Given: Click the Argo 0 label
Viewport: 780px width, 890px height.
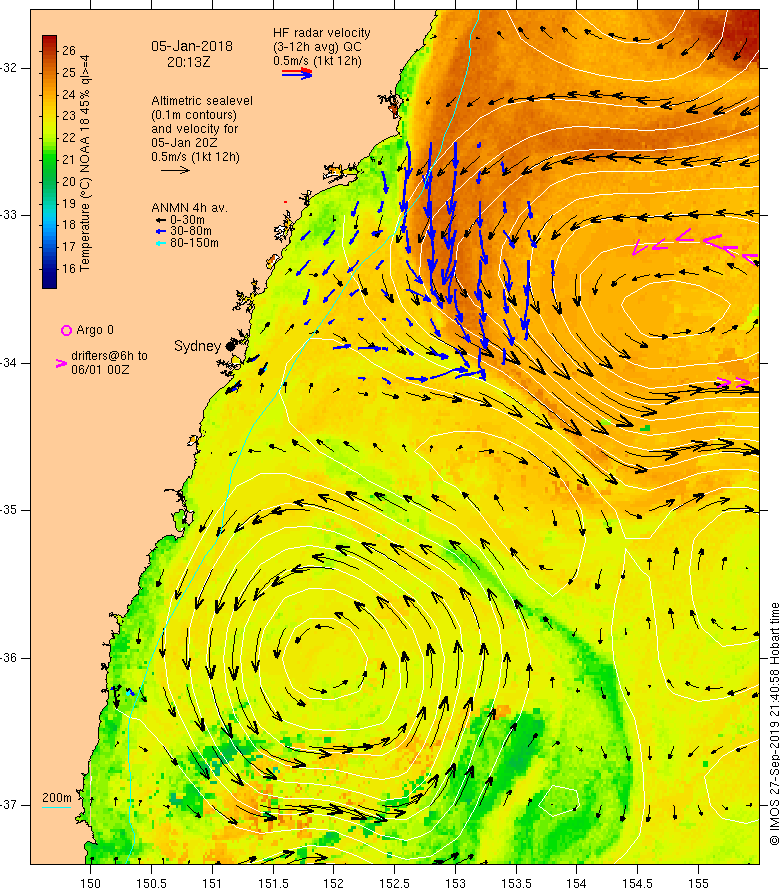Looking at the screenshot, I should [95, 330].
